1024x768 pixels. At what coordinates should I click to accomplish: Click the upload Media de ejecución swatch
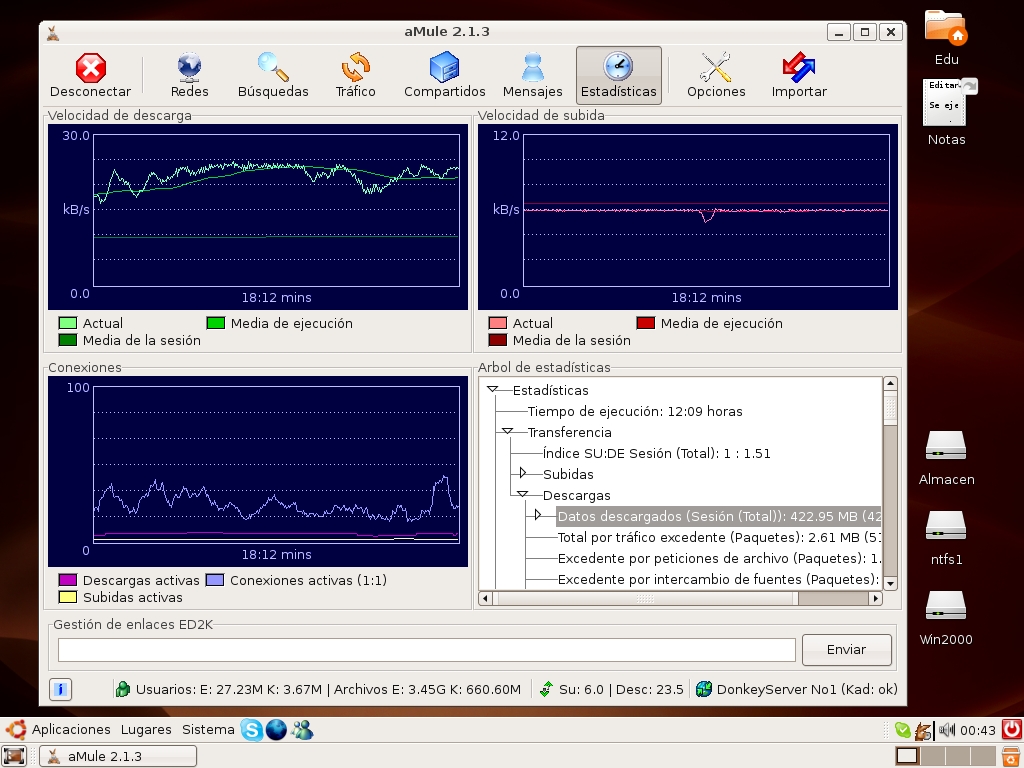pyautogui.click(x=646, y=323)
